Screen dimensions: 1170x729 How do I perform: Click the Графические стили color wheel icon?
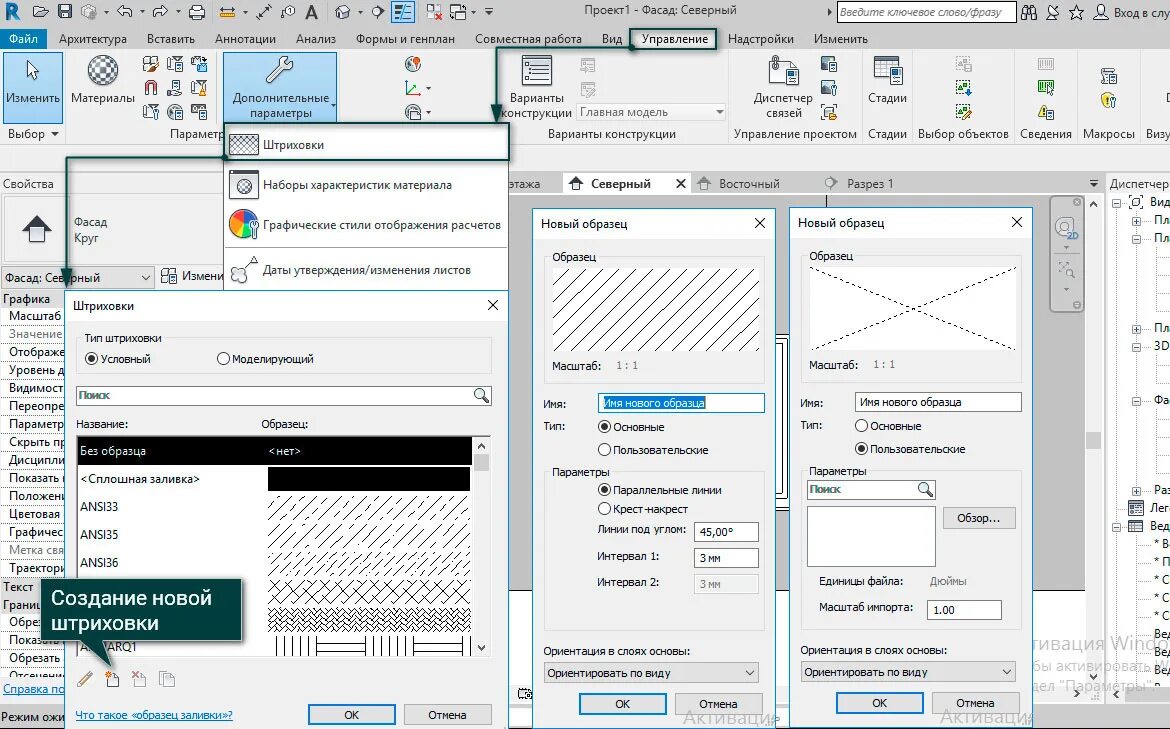pyautogui.click(x=244, y=225)
